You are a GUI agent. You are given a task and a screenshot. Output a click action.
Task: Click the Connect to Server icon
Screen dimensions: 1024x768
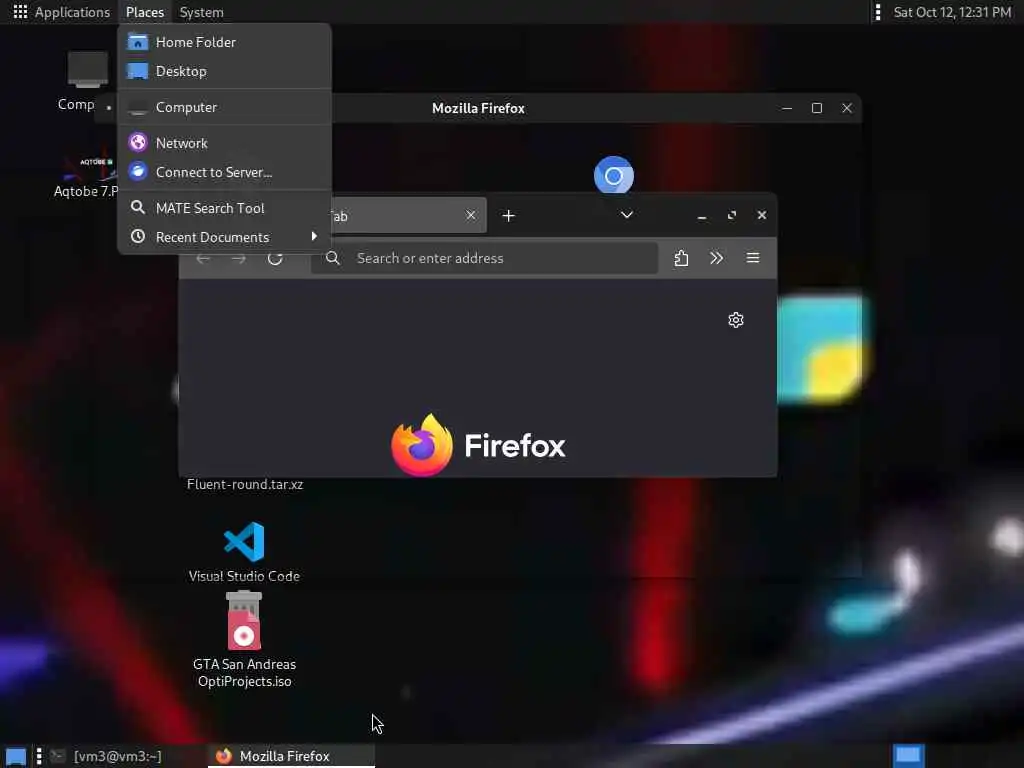tap(138, 171)
